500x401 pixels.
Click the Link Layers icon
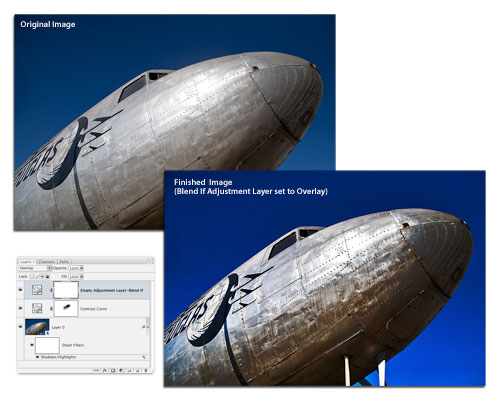tap(96, 370)
